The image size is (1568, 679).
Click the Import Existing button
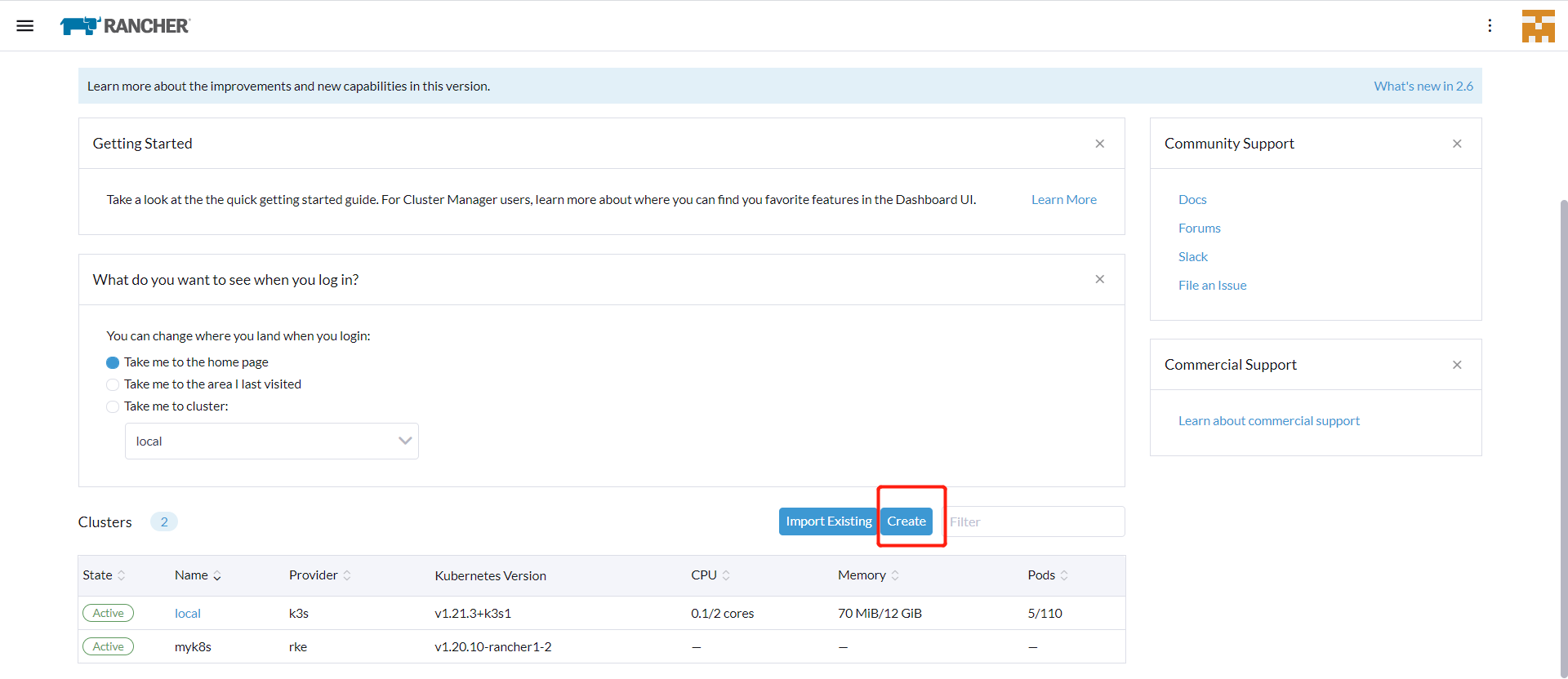pos(828,521)
